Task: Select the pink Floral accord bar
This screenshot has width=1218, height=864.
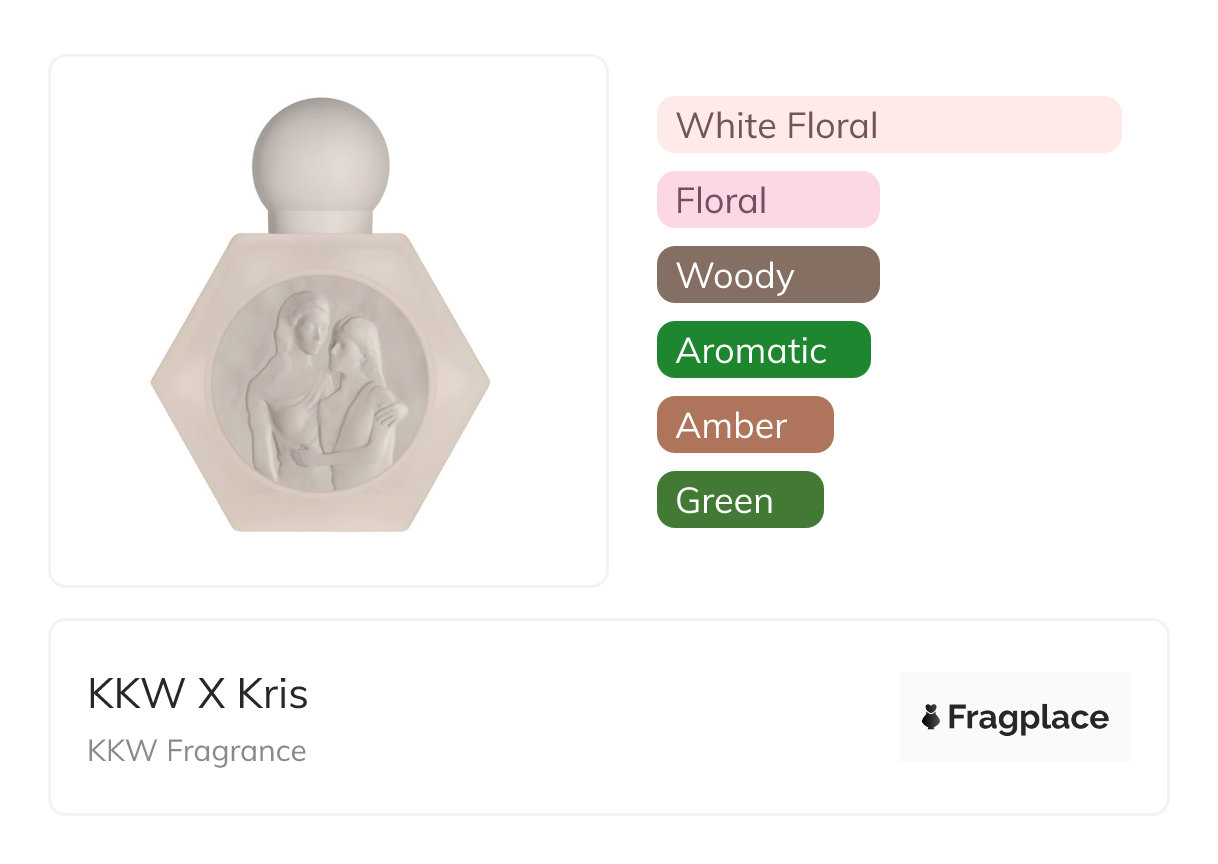Action: coord(767,200)
